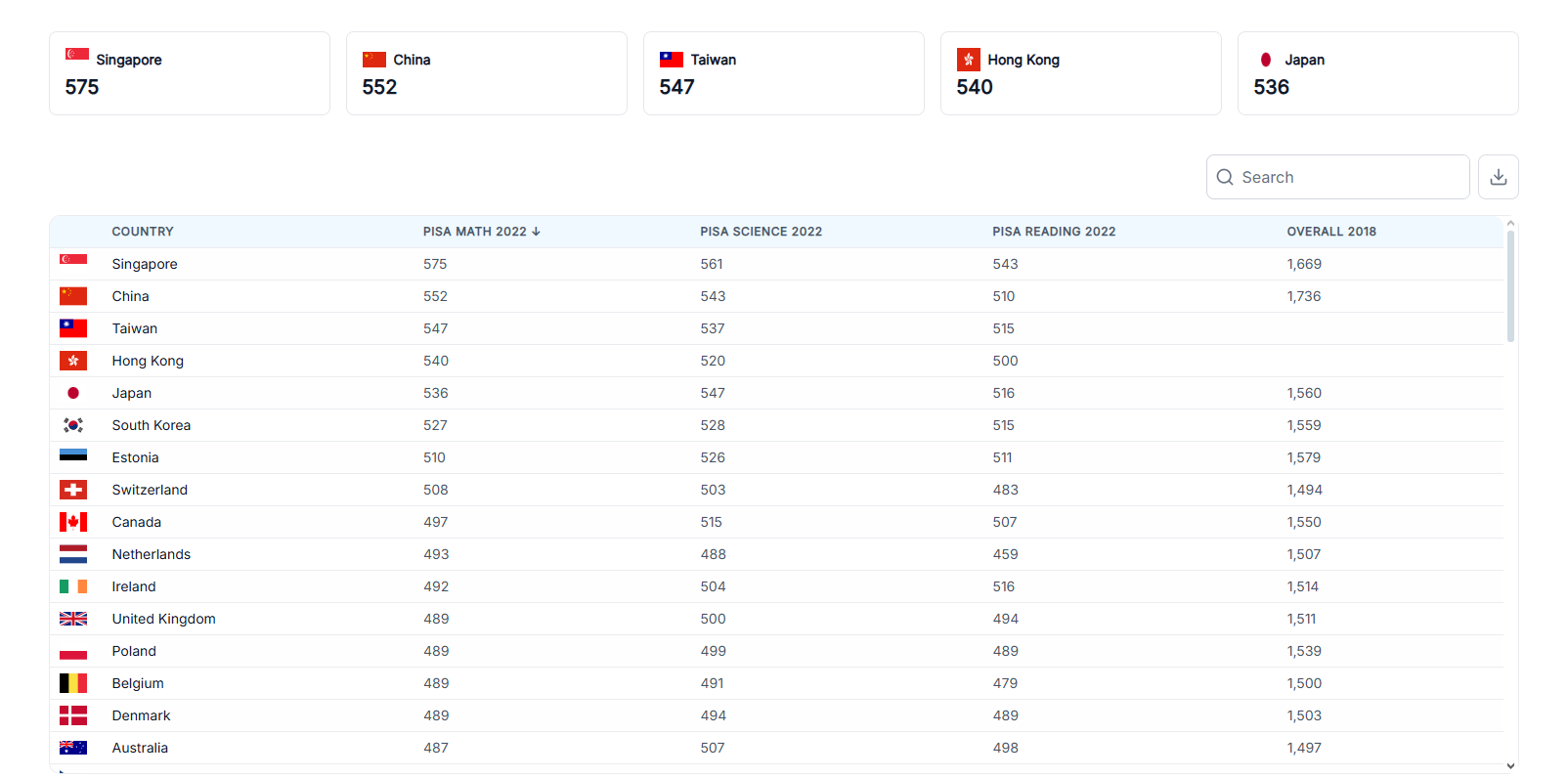1568x778 pixels.
Task: Click Canada flag icon
Action: pyautogui.click(x=73, y=522)
